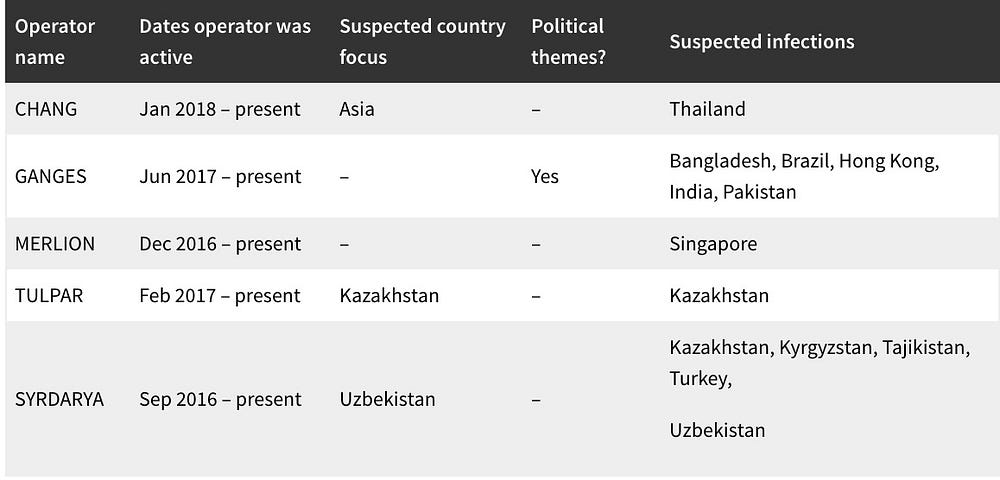Click the Jan 2018 – present date cell
This screenshot has height=480, width=1000.
(x=220, y=109)
